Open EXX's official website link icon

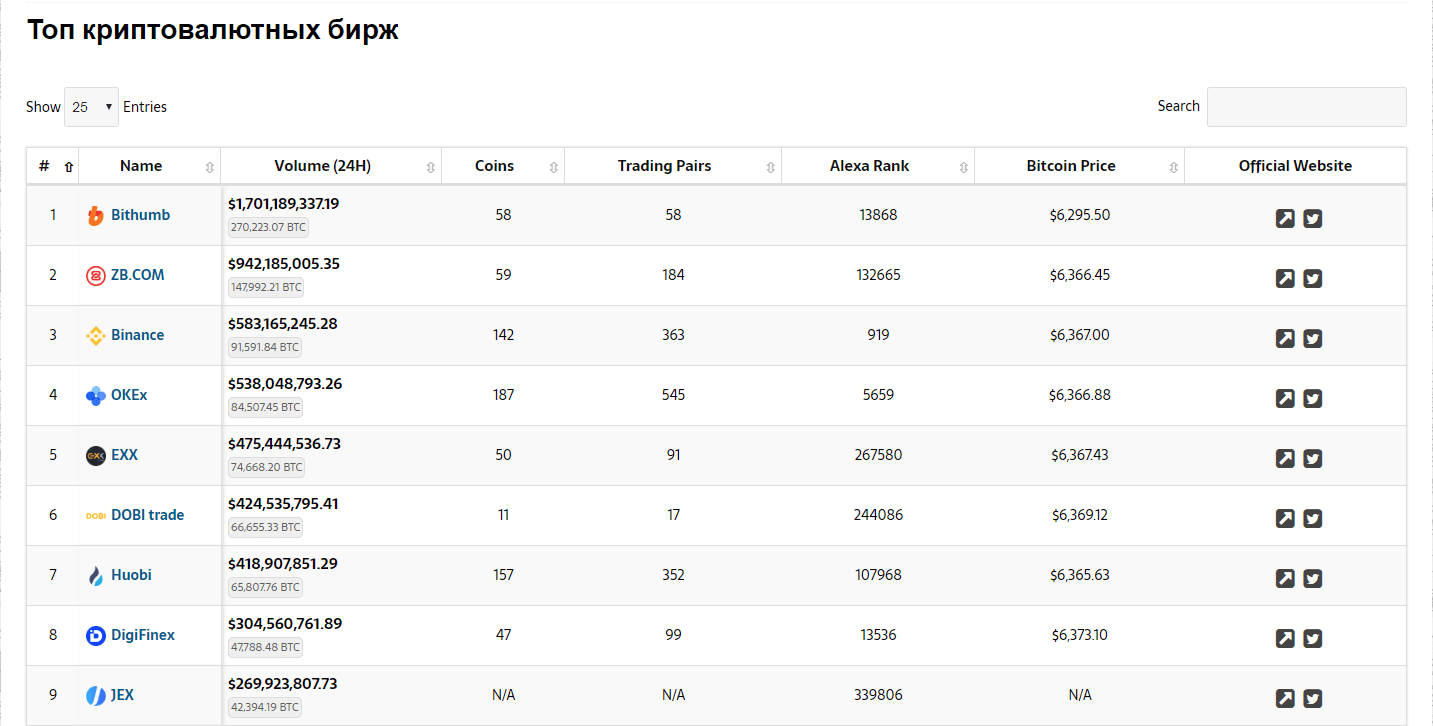(x=1285, y=458)
